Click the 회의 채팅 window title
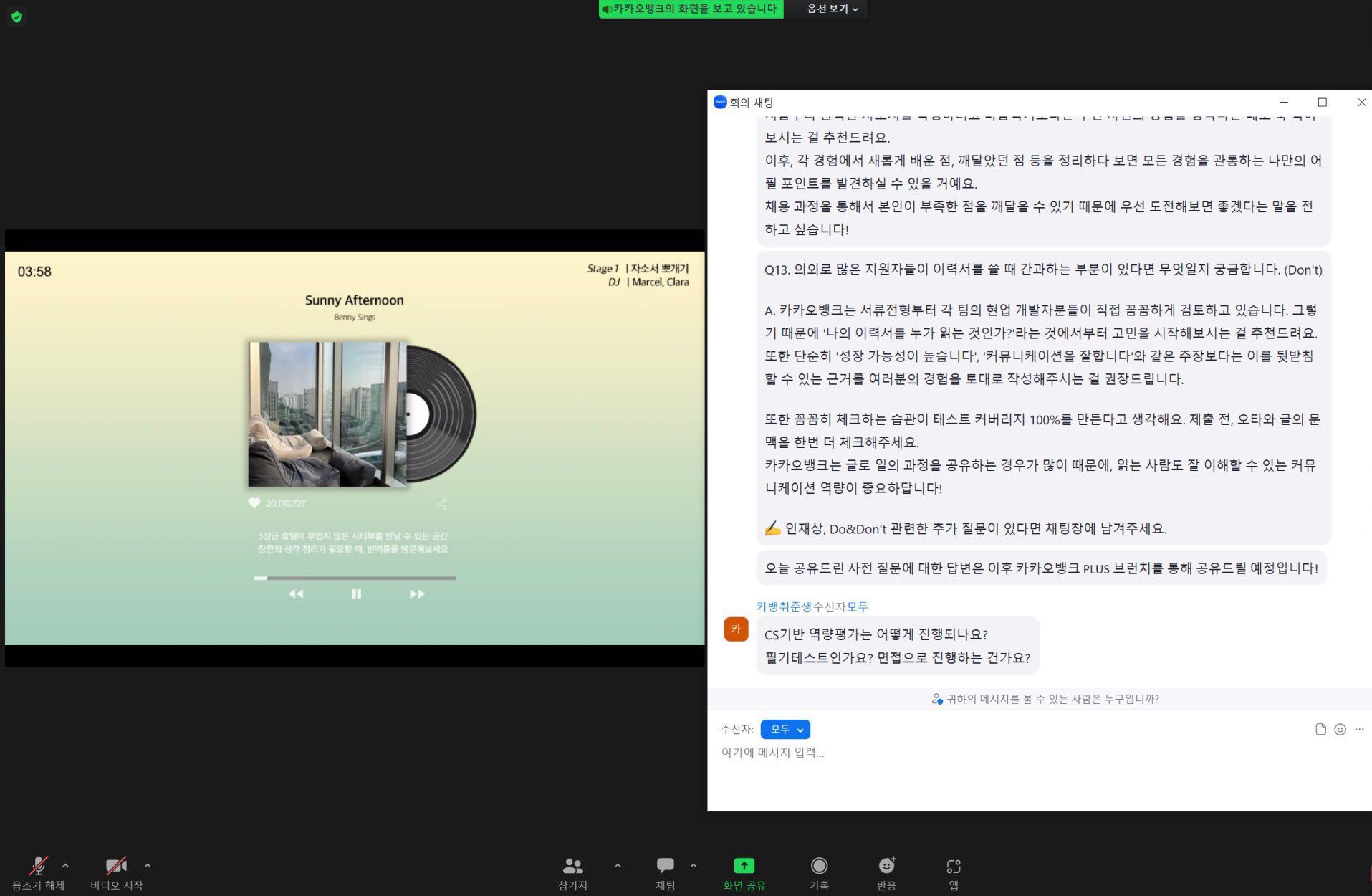Screen dimensions: 1372x896 [752, 103]
